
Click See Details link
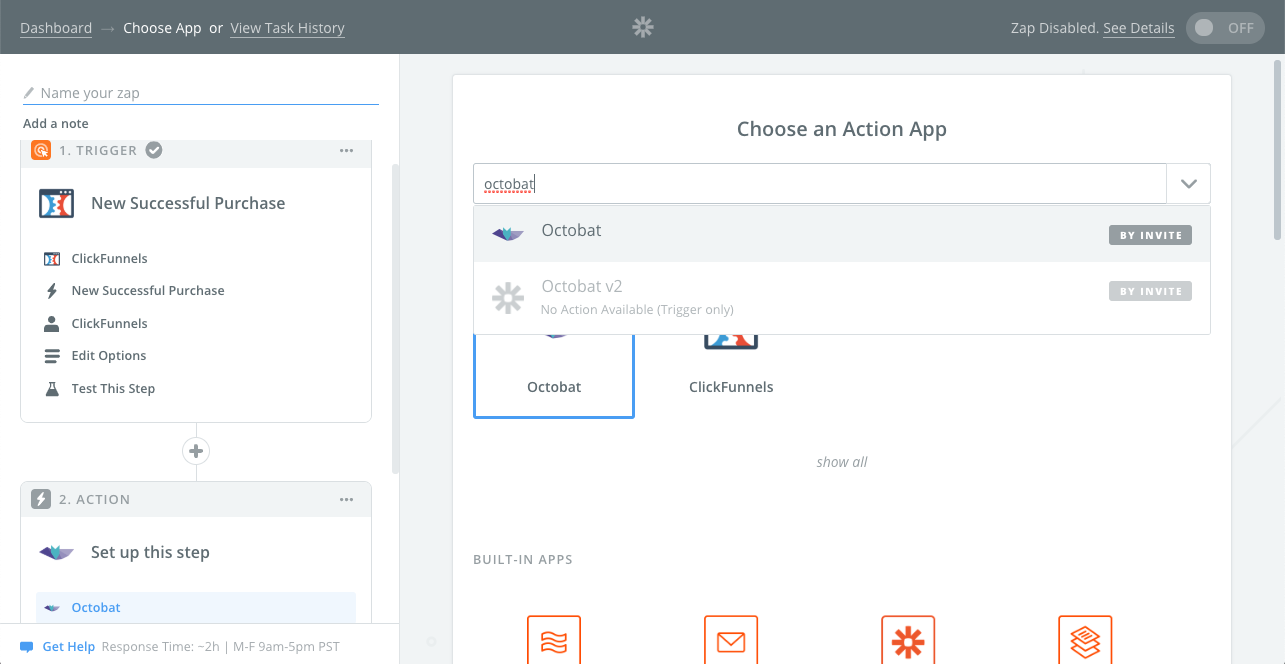[x=1138, y=28]
